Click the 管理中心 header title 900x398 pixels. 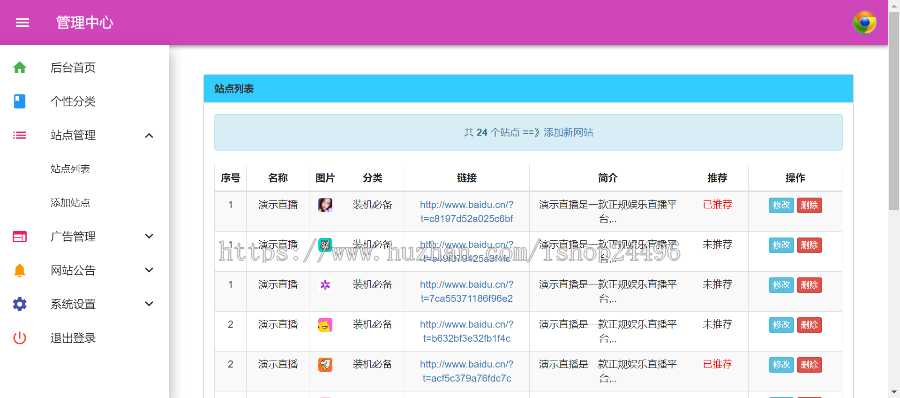pos(84,22)
